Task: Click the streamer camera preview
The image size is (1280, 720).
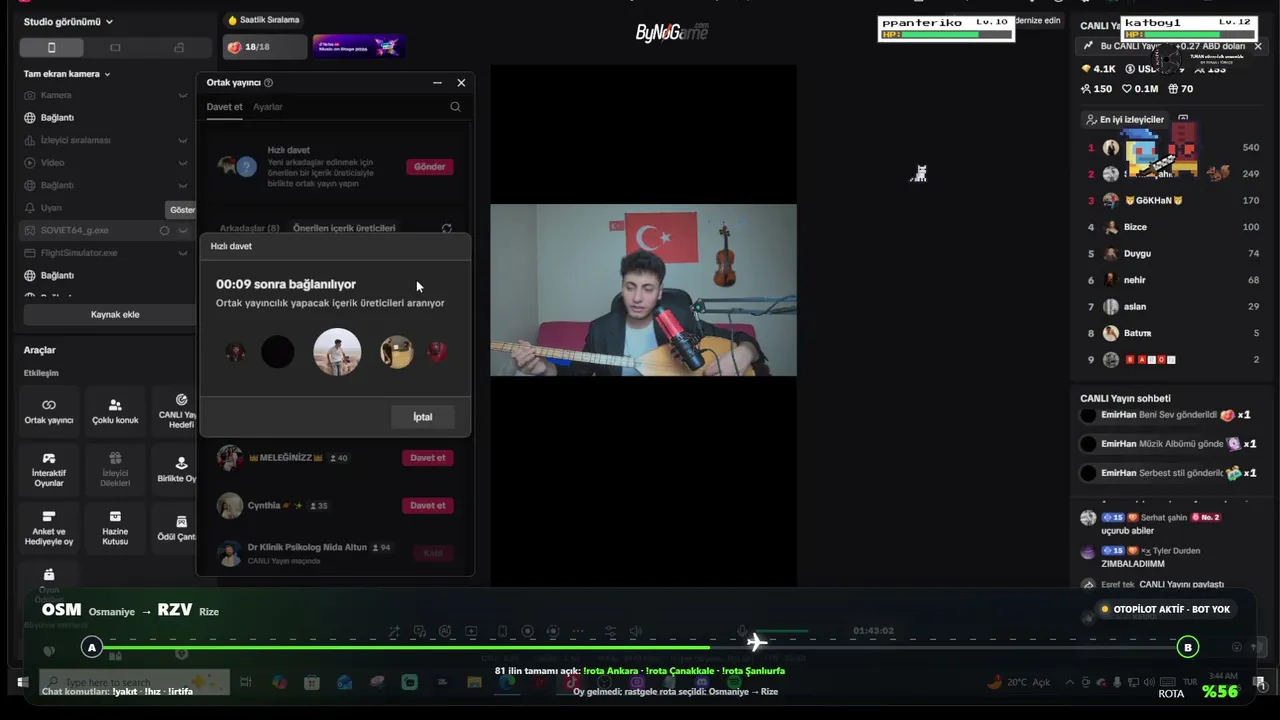Action: pyautogui.click(x=643, y=290)
